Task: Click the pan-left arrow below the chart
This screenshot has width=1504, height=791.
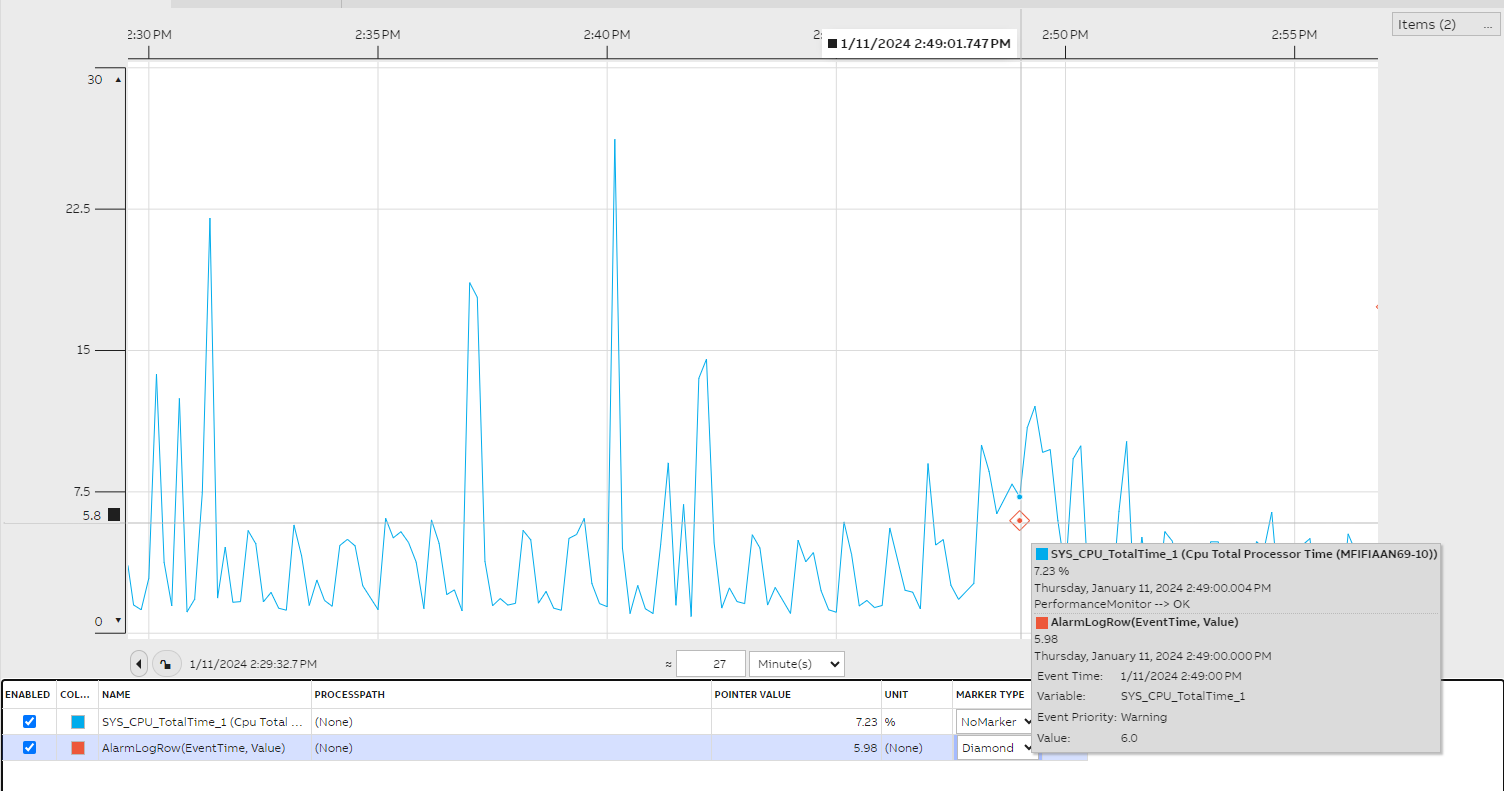Action: pyautogui.click(x=139, y=663)
